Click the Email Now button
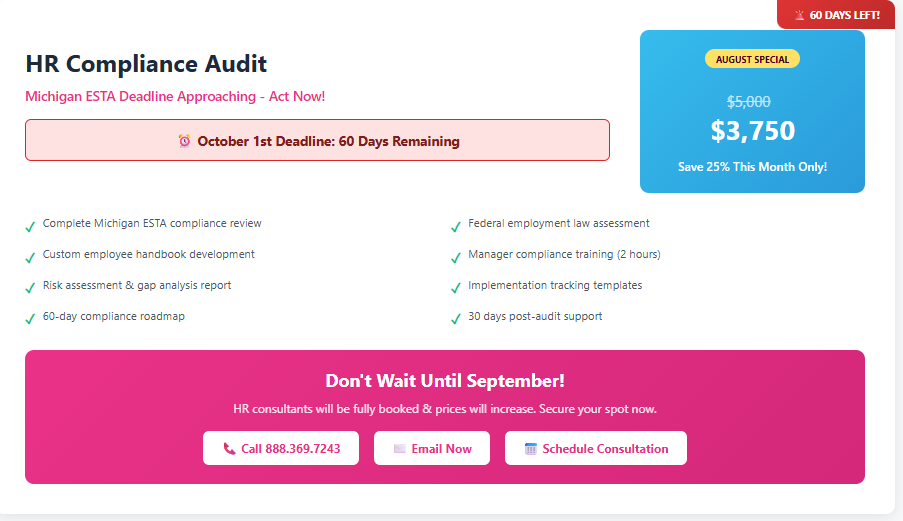The width and height of the screenshot is (903, 521). (432, 448)
